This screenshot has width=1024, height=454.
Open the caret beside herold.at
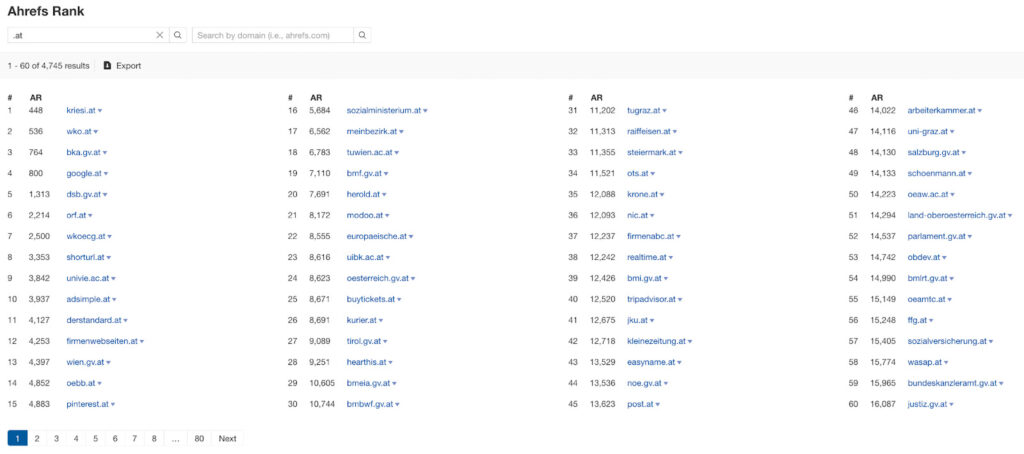[x=385, y=195]
